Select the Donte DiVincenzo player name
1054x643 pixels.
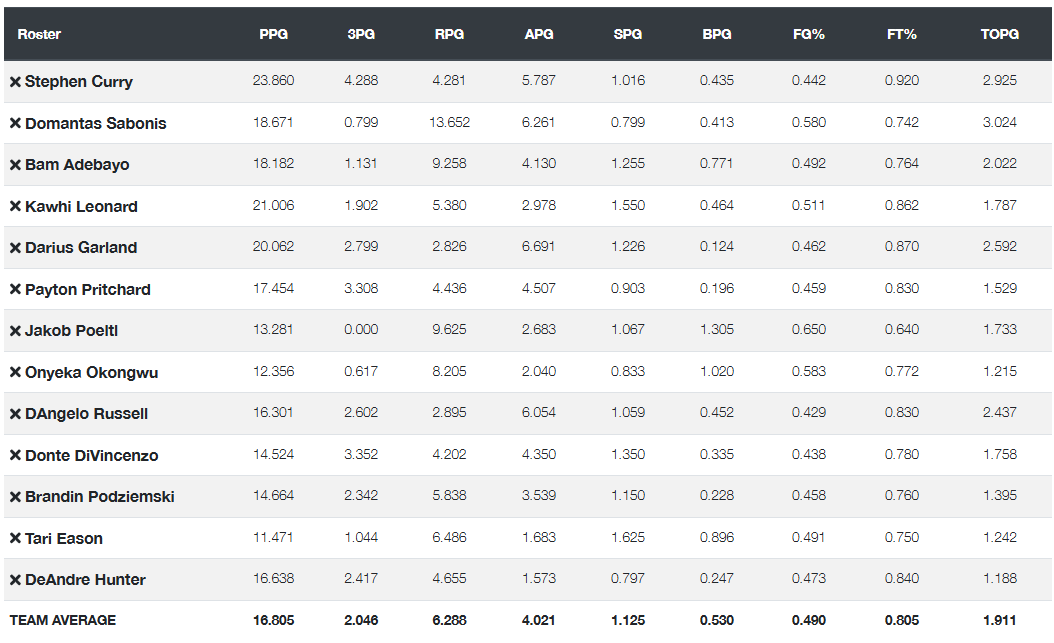(91, 456)
